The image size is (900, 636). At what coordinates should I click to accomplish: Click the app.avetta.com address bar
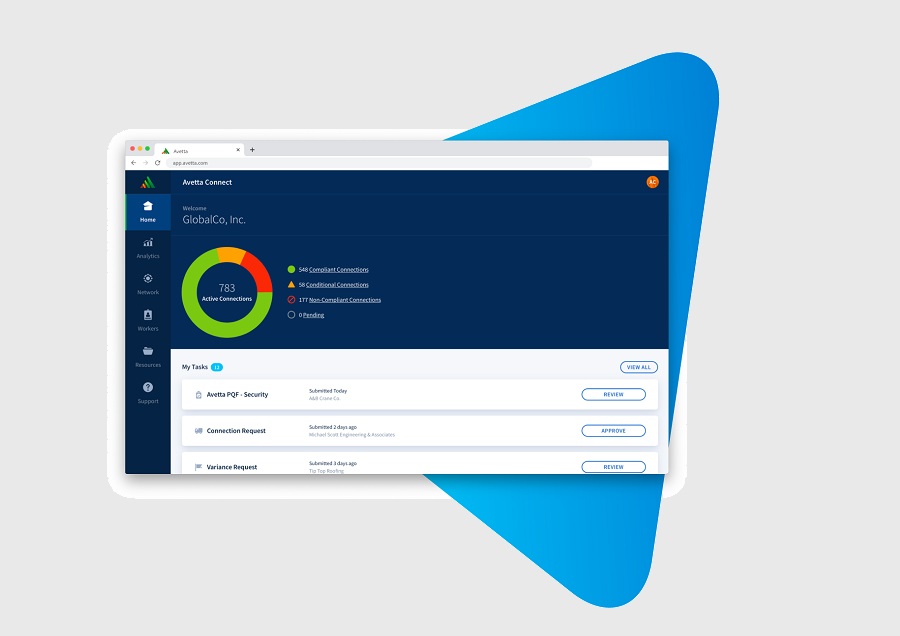(379, 163)
